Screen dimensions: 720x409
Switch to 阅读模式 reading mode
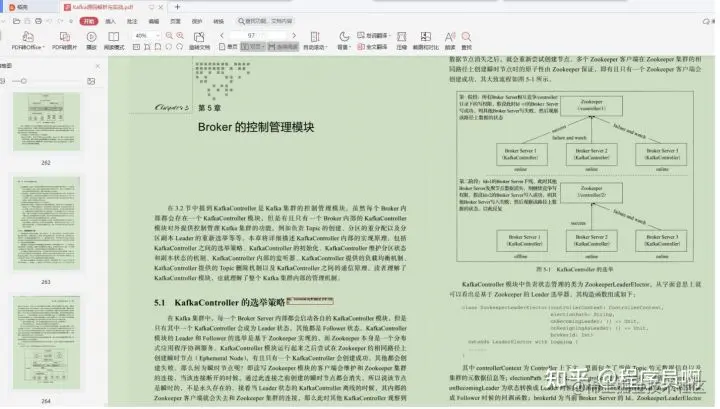tap(114, 40)
